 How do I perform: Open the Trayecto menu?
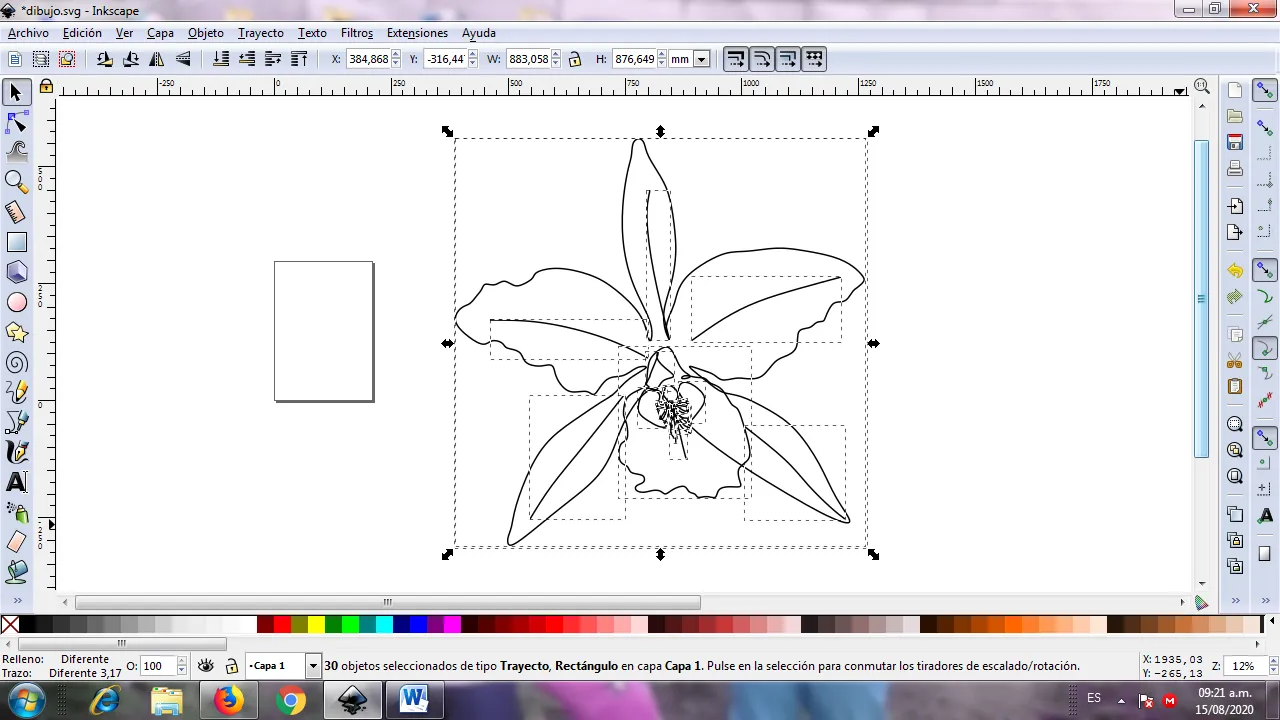pyautogui.click(x=260, y=33)
